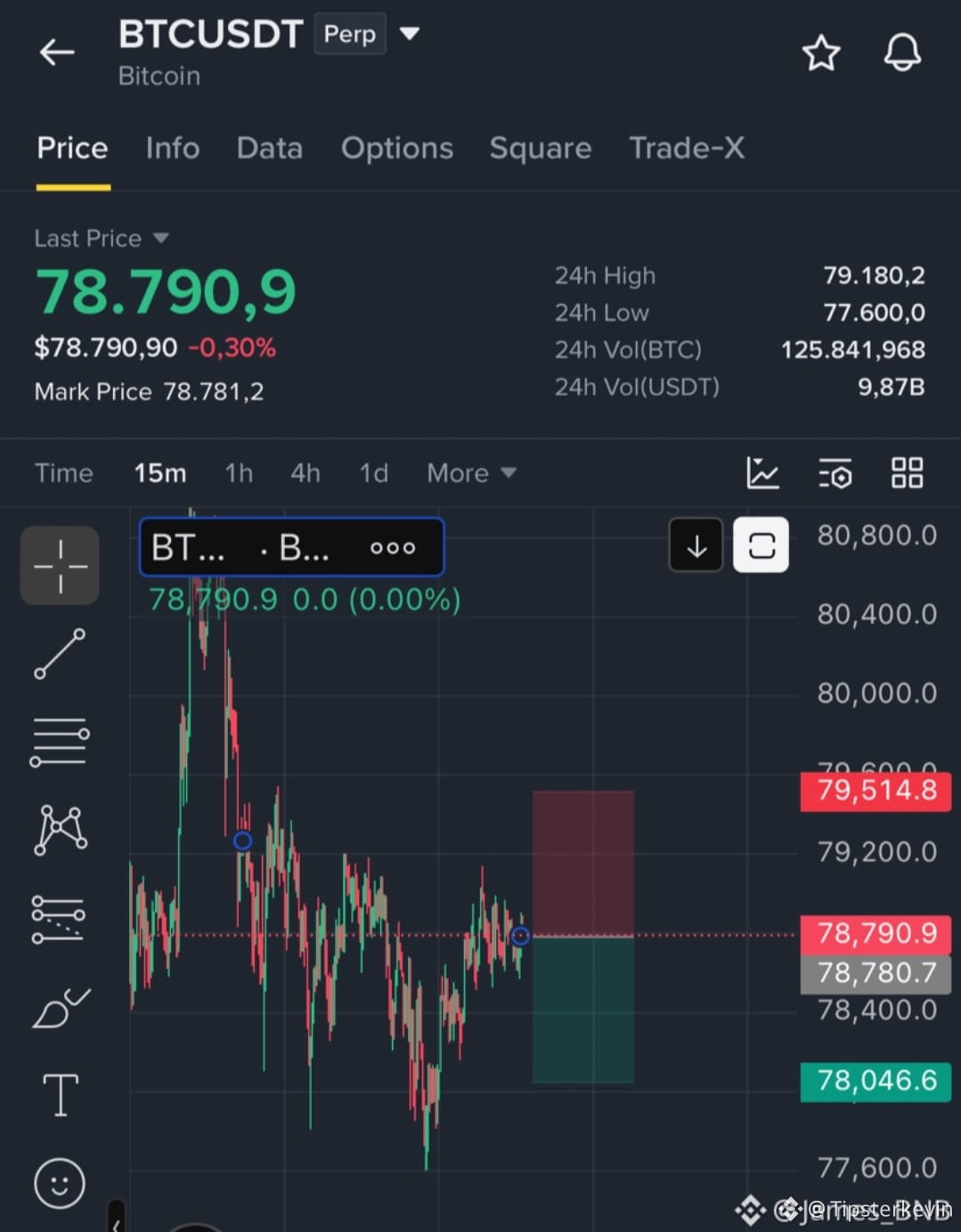Select the horizontal lines tool
This screenshot has height=1232, width=961.
click(60, 742)
